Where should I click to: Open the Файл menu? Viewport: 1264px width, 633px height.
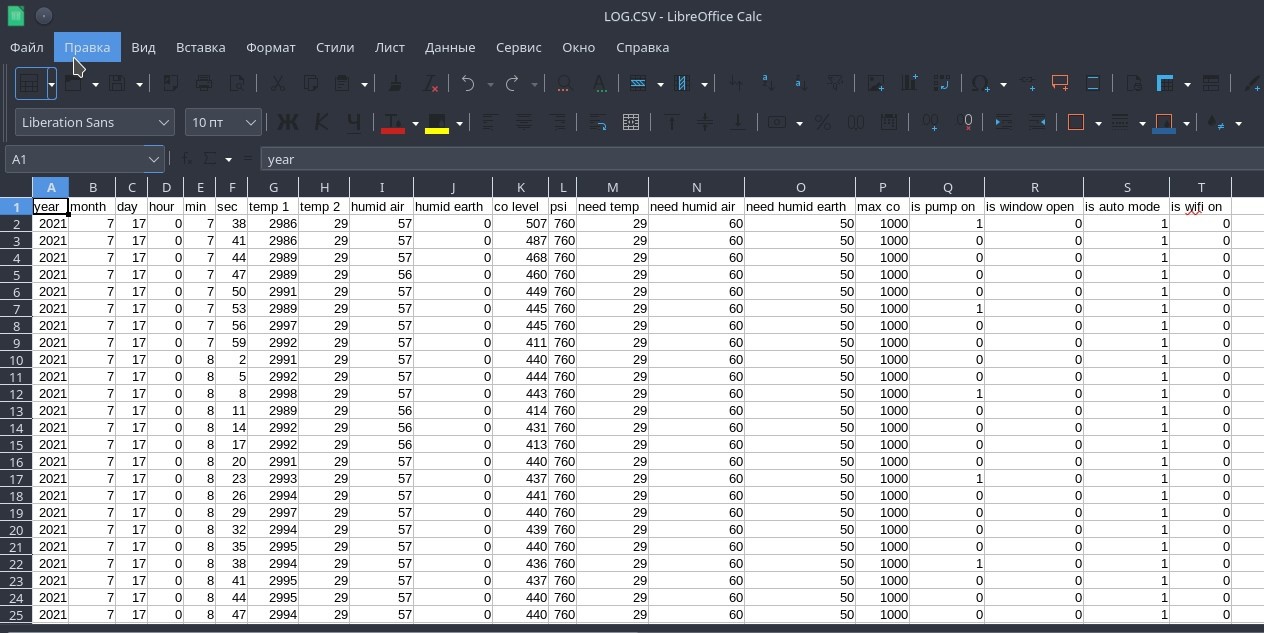coord(27,47)
